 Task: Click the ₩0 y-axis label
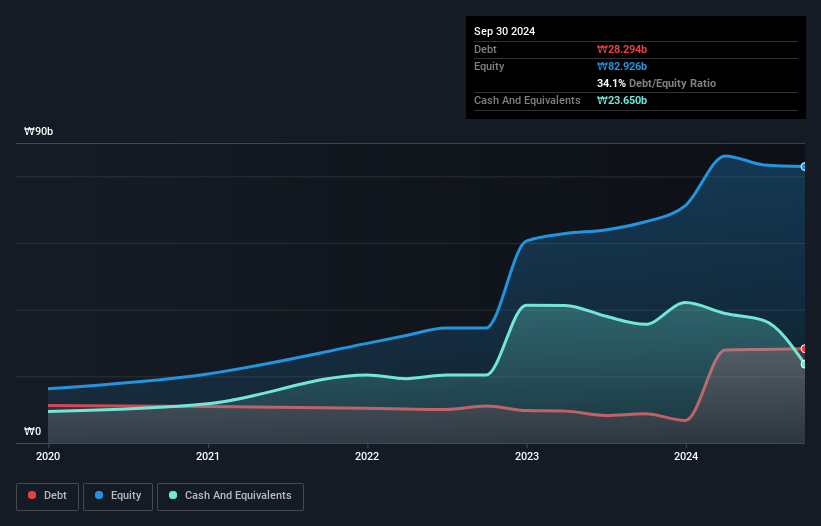coord(32,431)
